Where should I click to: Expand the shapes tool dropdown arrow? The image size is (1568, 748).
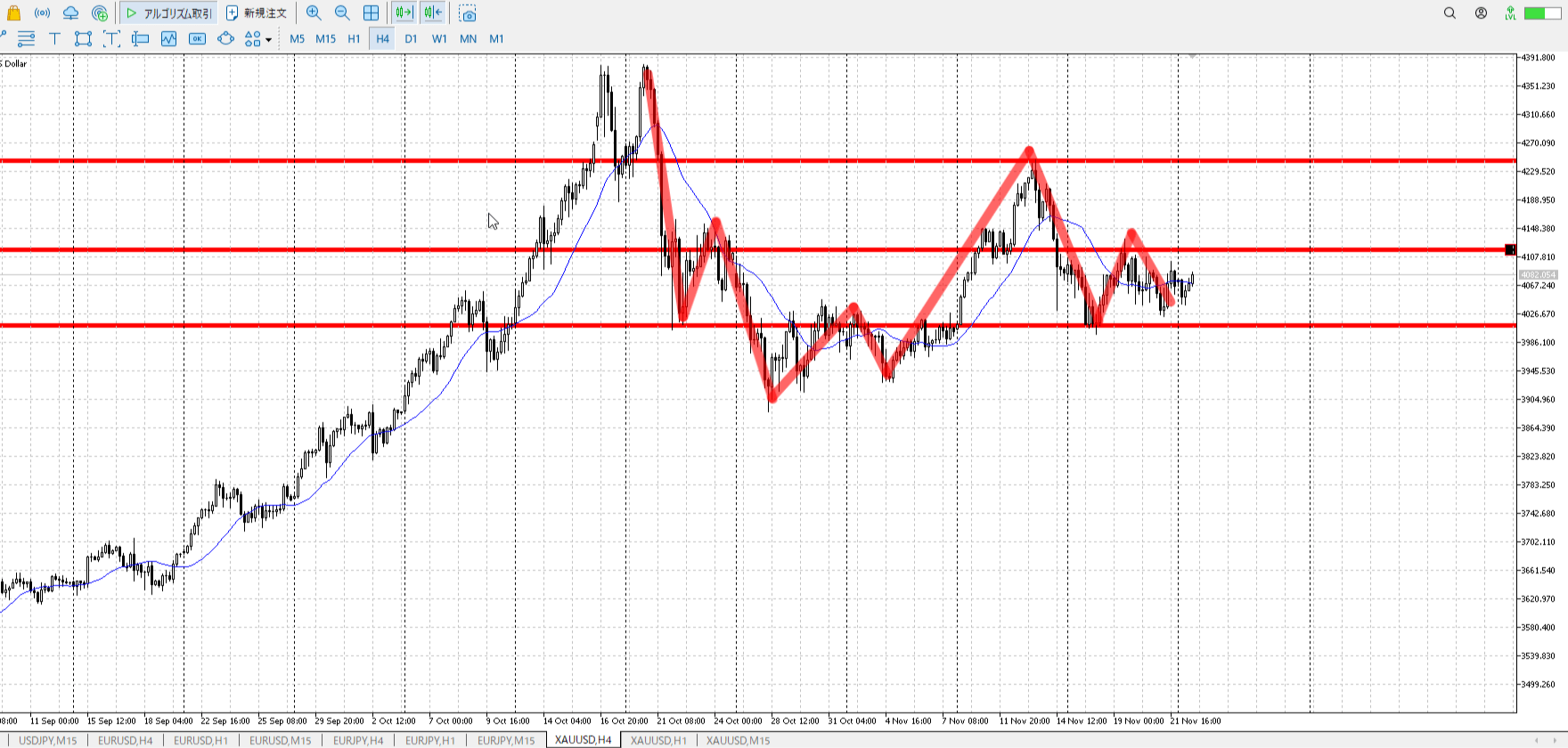click(268, 39)
